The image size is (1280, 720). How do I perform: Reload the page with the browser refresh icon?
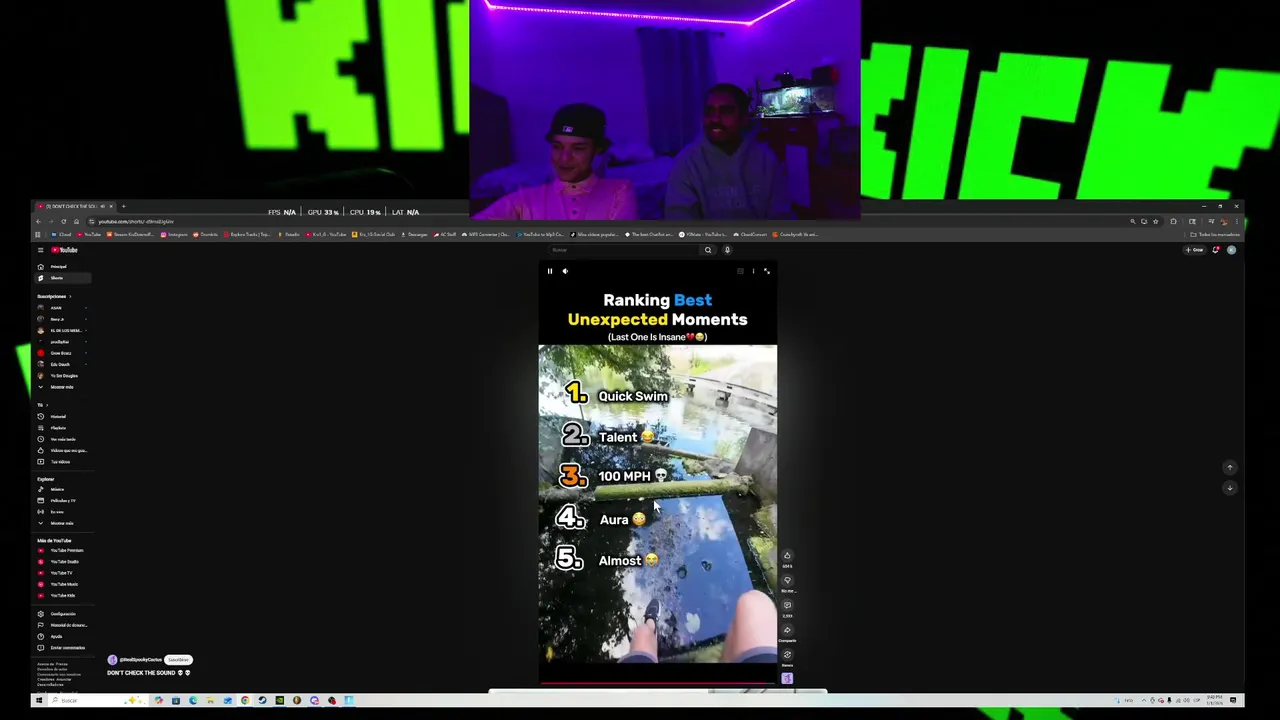[x=64, y=221]
